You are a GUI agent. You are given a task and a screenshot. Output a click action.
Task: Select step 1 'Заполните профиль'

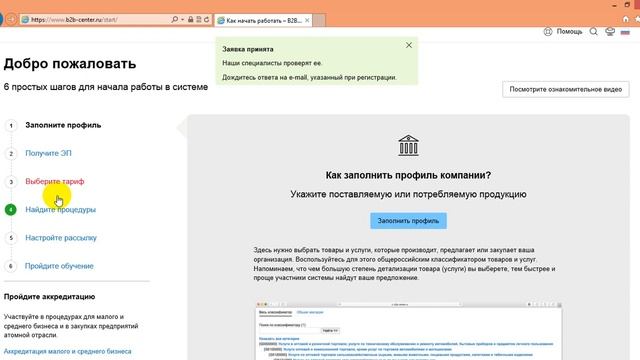click(x=63, y=125)
